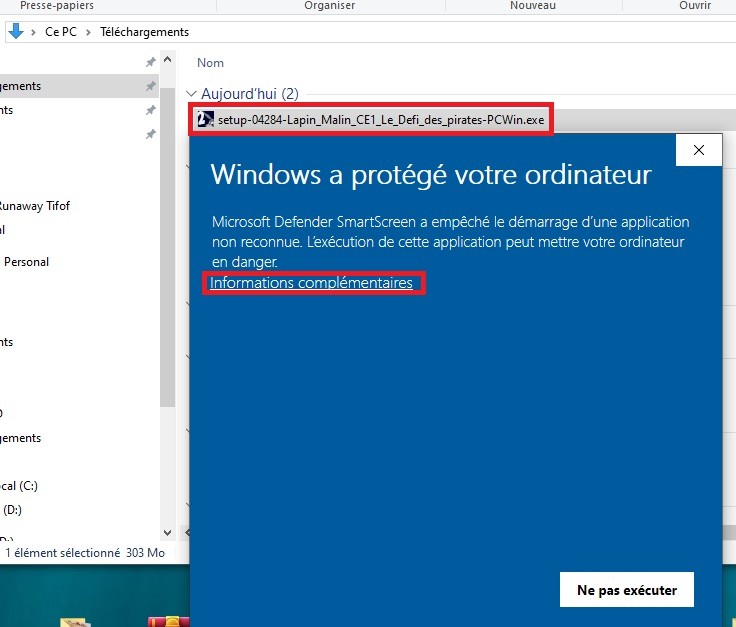Click Téléchargements in the address bar
The image size is (736, 627).
click(144, 32)
